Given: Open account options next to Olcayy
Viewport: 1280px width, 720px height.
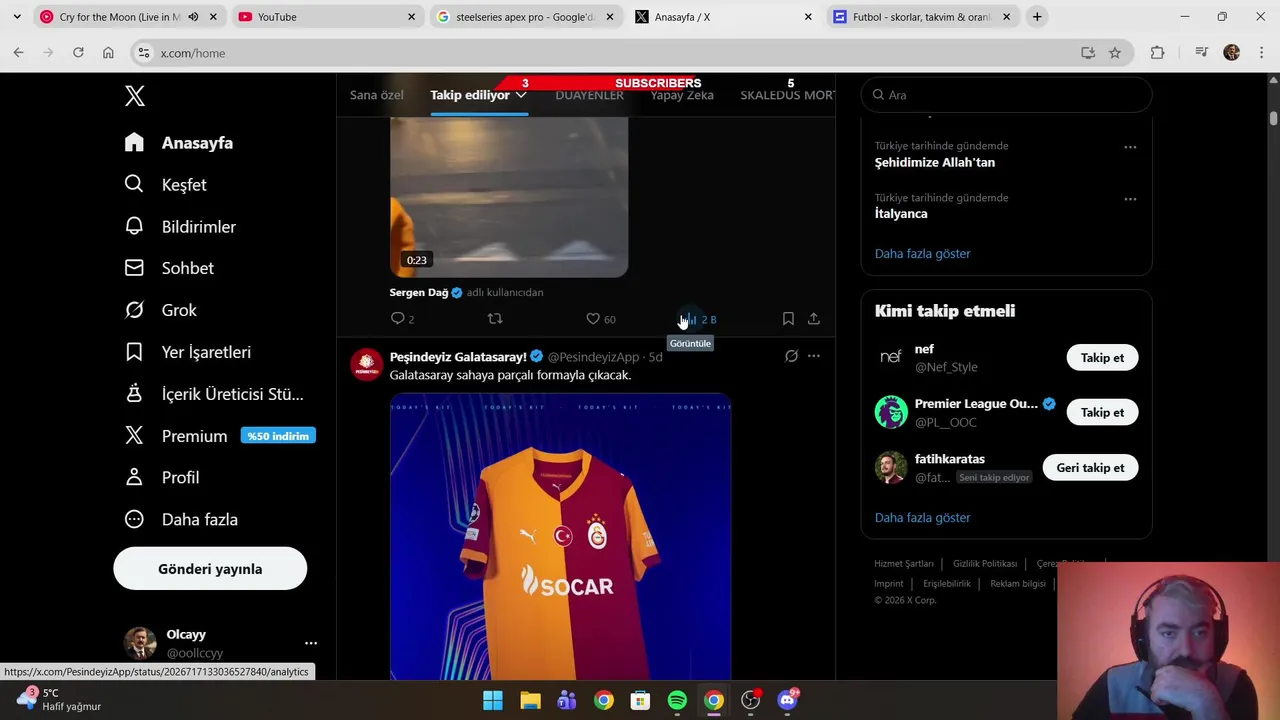Looking at the screenshot, I should (311, 643).
